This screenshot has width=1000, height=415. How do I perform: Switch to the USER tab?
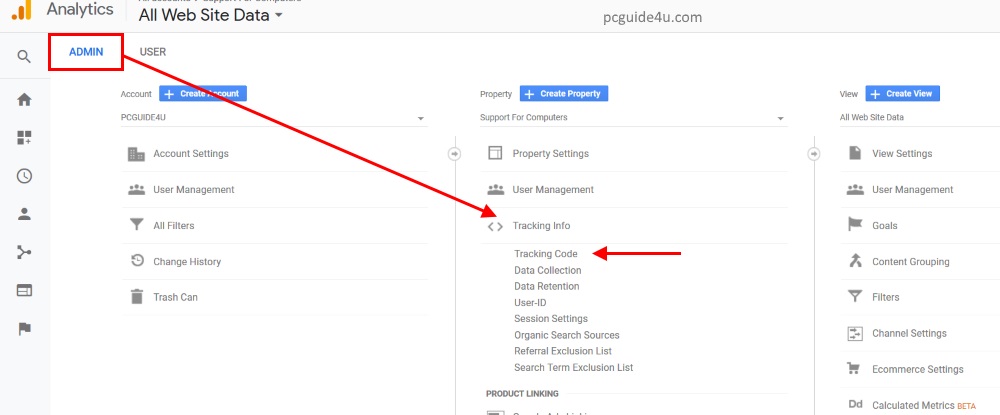pyautogui.click(x=153, y=52)
